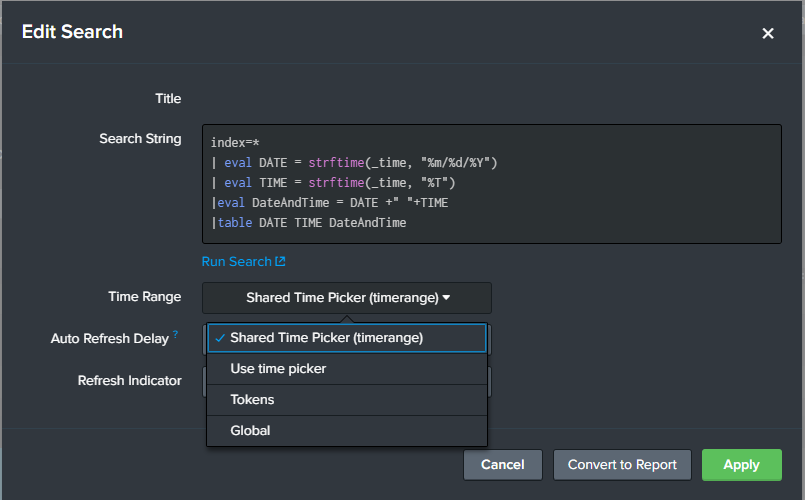Choose the Use time picker option
Viewport: 805px width, 500px height.
278,369
